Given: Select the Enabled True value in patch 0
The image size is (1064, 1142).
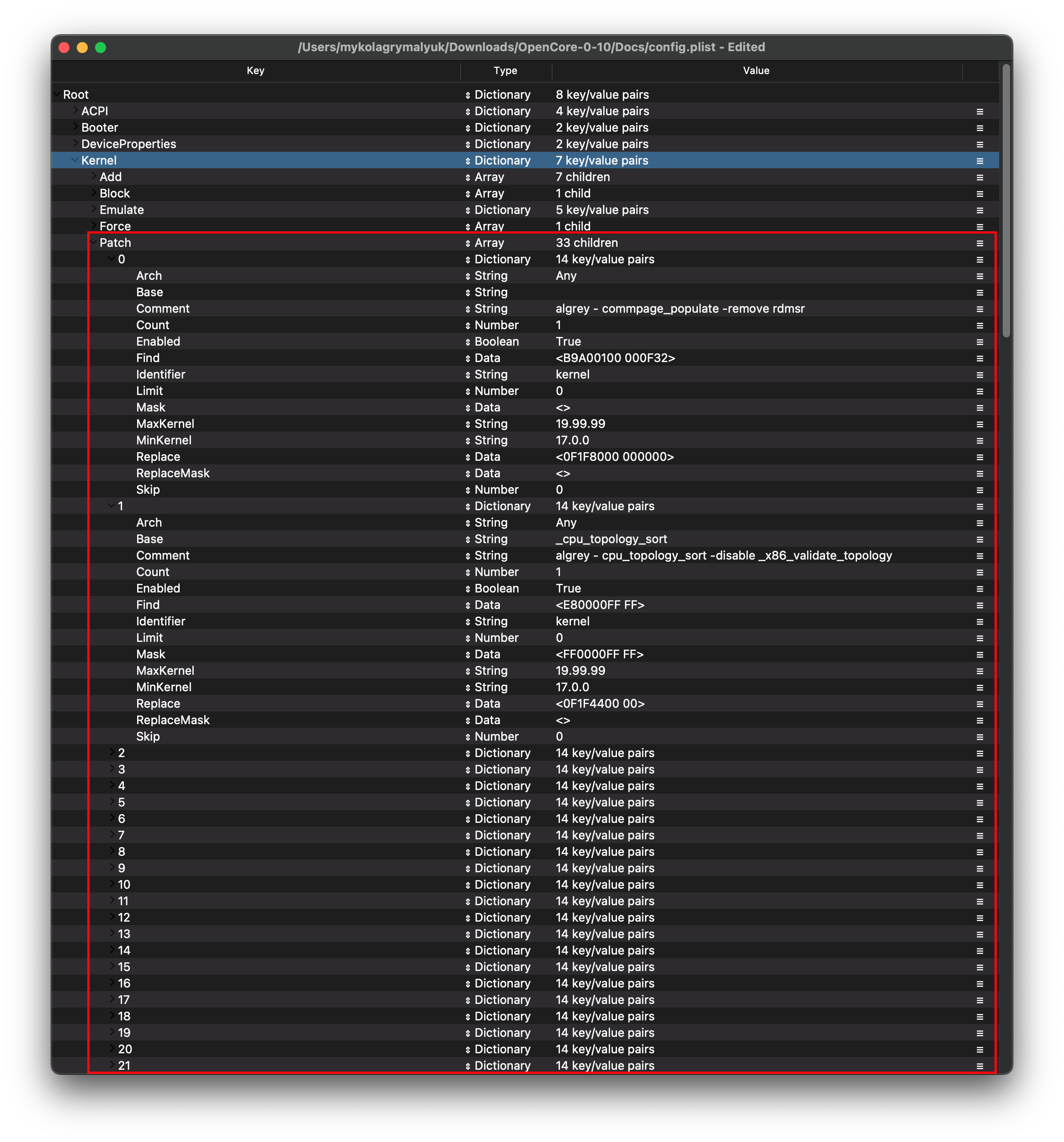Looking at the screenshot, I should click(568, 342).
